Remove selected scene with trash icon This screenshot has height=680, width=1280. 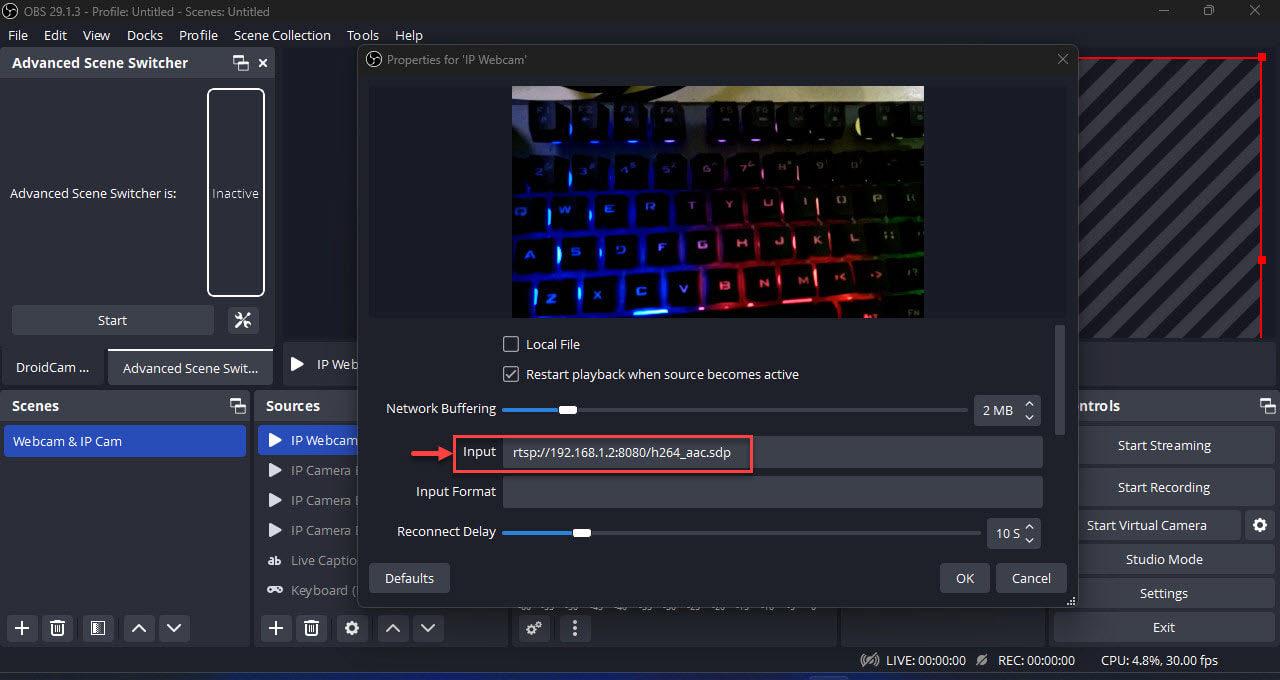(x=58, y=628)
